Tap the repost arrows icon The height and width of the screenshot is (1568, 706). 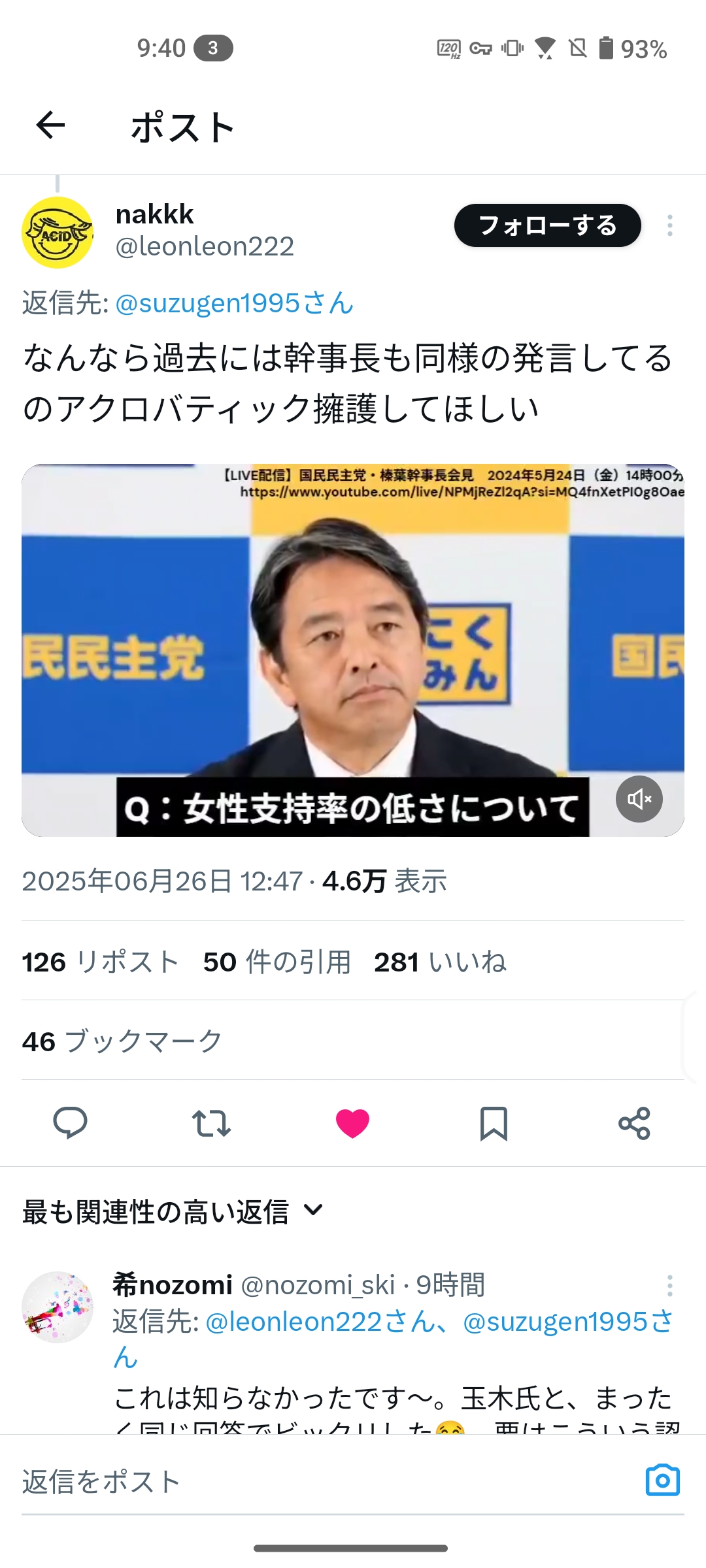point(211,1123)
